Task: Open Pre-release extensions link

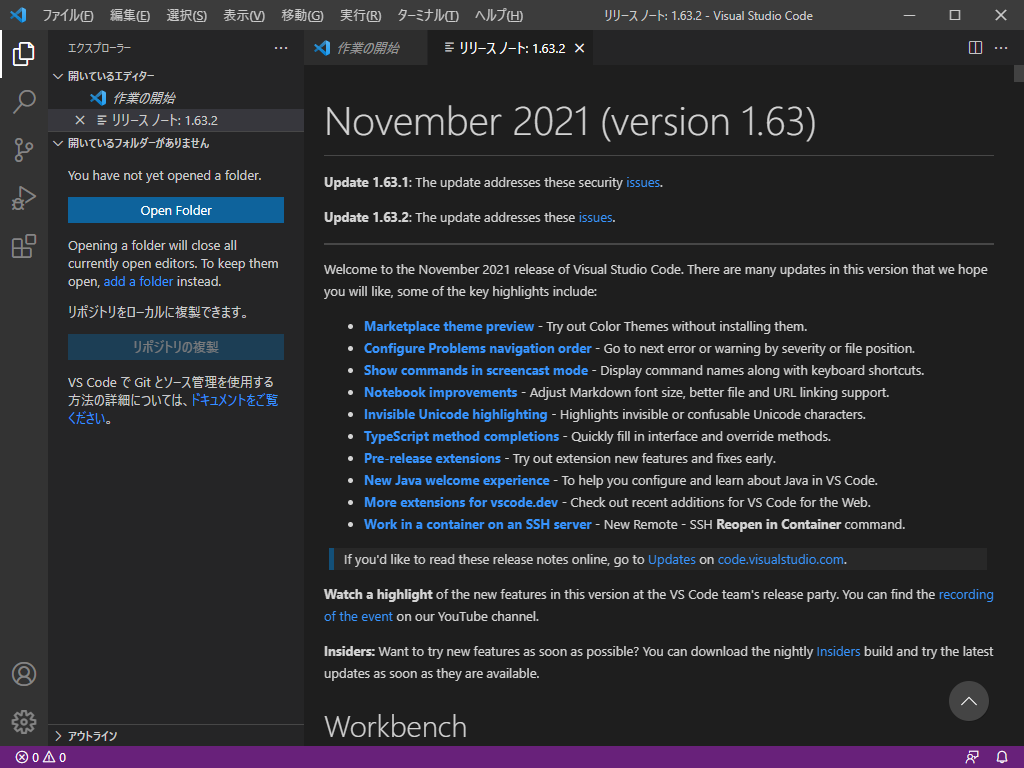Action: pyautogui.click(x=432, y=458)
